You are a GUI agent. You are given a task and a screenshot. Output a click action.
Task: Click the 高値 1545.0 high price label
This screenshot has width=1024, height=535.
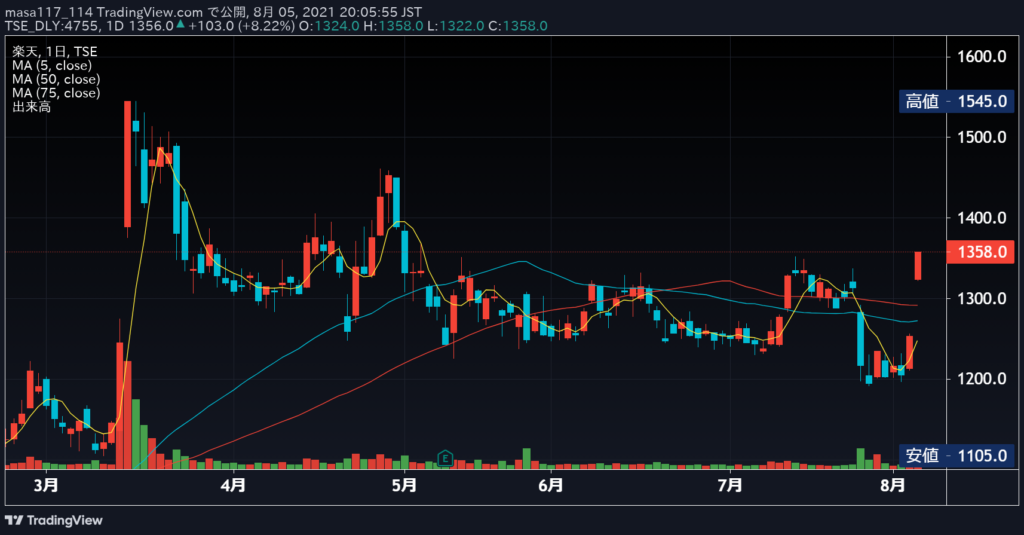point(956,101)
